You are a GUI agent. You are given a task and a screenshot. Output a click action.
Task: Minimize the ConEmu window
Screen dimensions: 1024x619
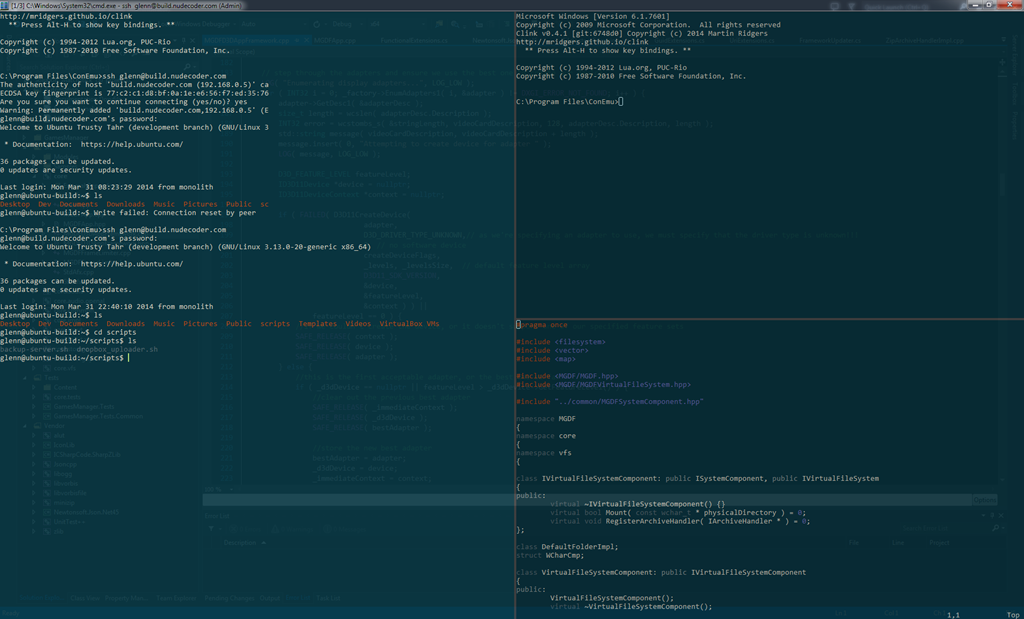point(976,5)
